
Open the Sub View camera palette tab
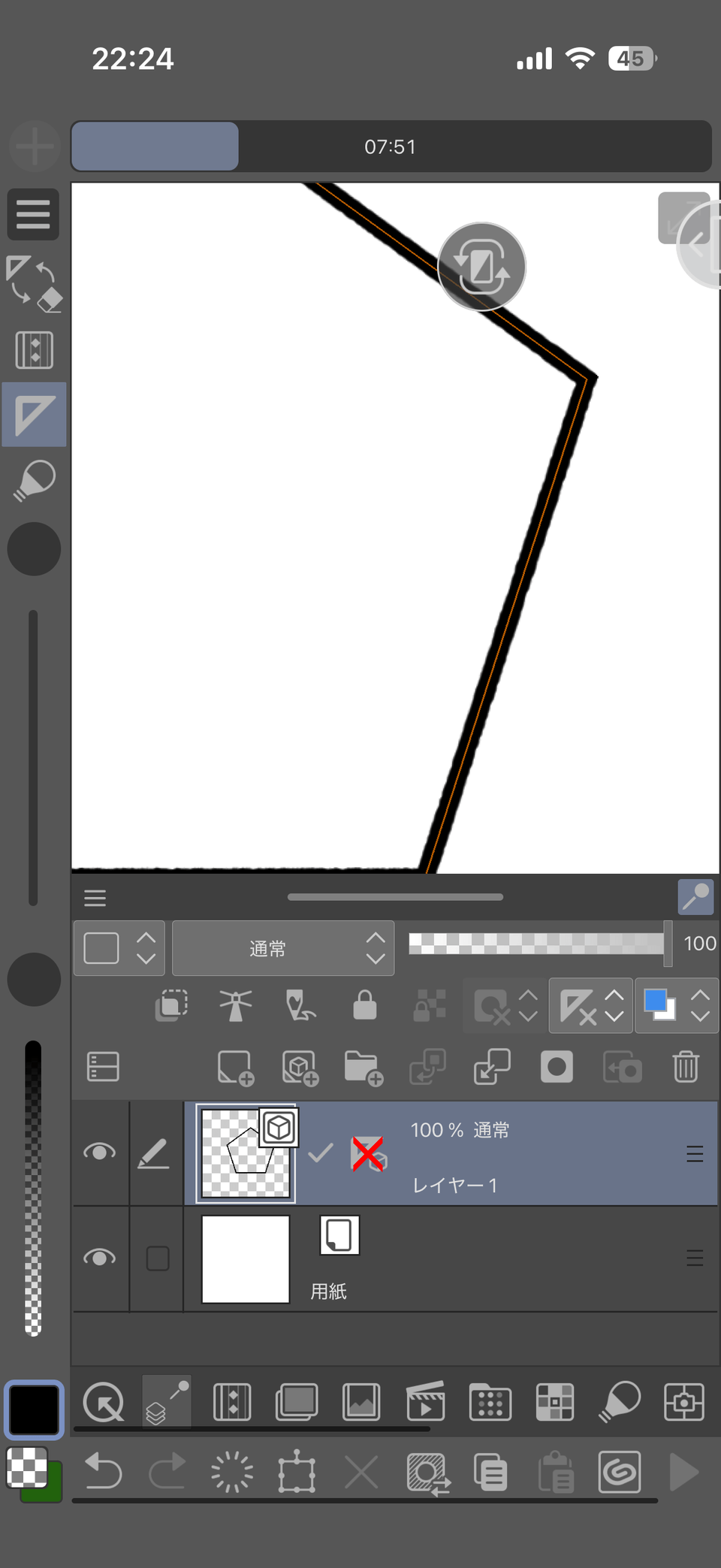tap(684, 1402)
